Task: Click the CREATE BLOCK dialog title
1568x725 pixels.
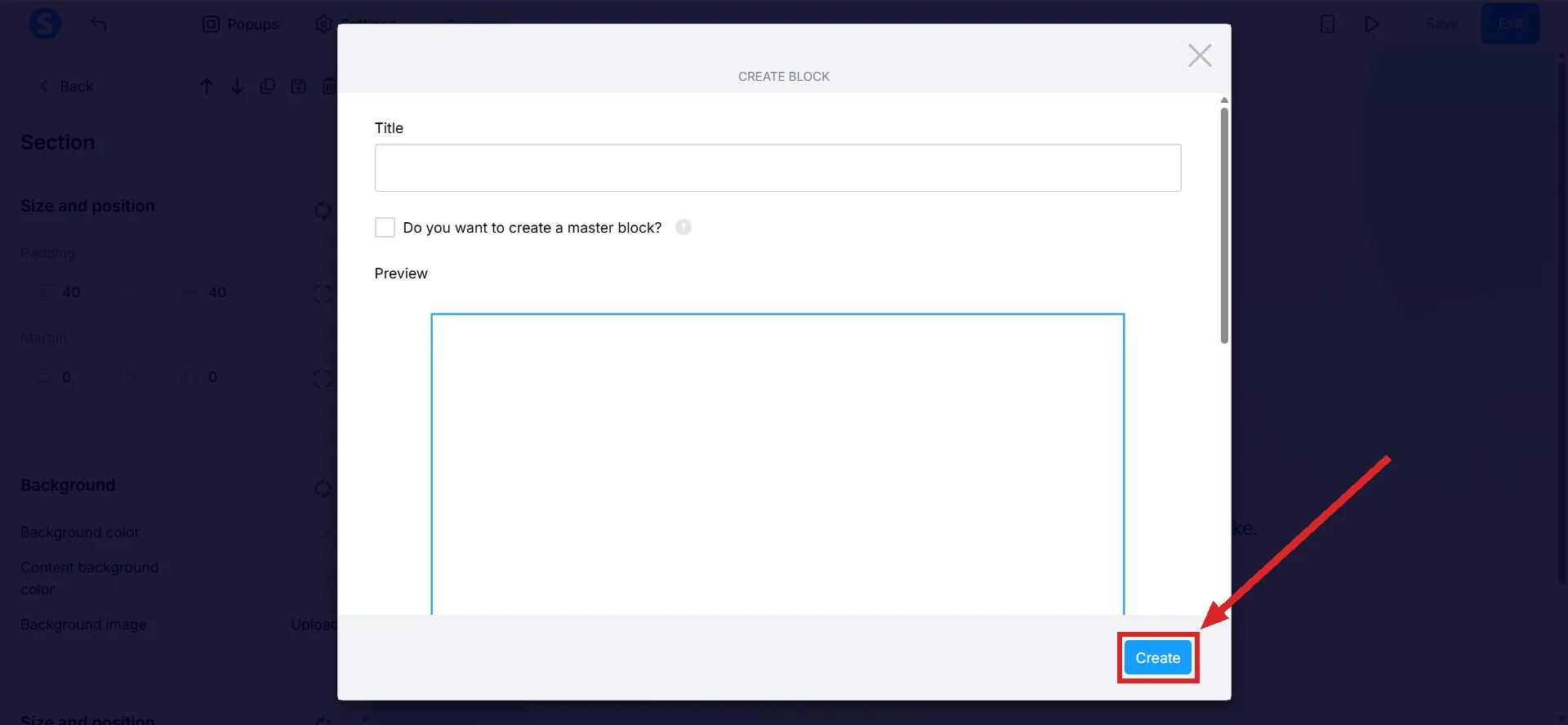Action: click(784, 77)
